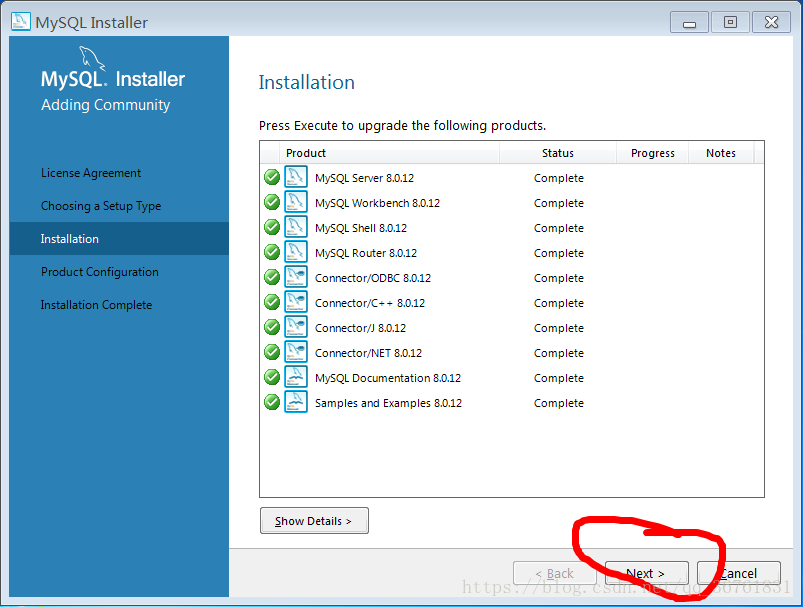Click green checkmark beside MySQL Server 8.0.12
Screen dimensions: 803x607
pos(272,177)
